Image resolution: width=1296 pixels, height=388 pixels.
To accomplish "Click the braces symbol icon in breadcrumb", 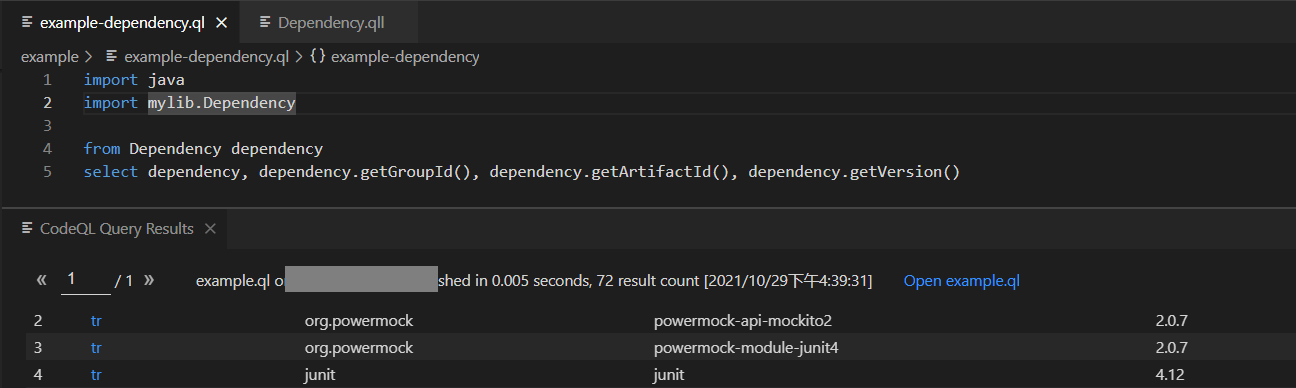I will pos(318,57).
